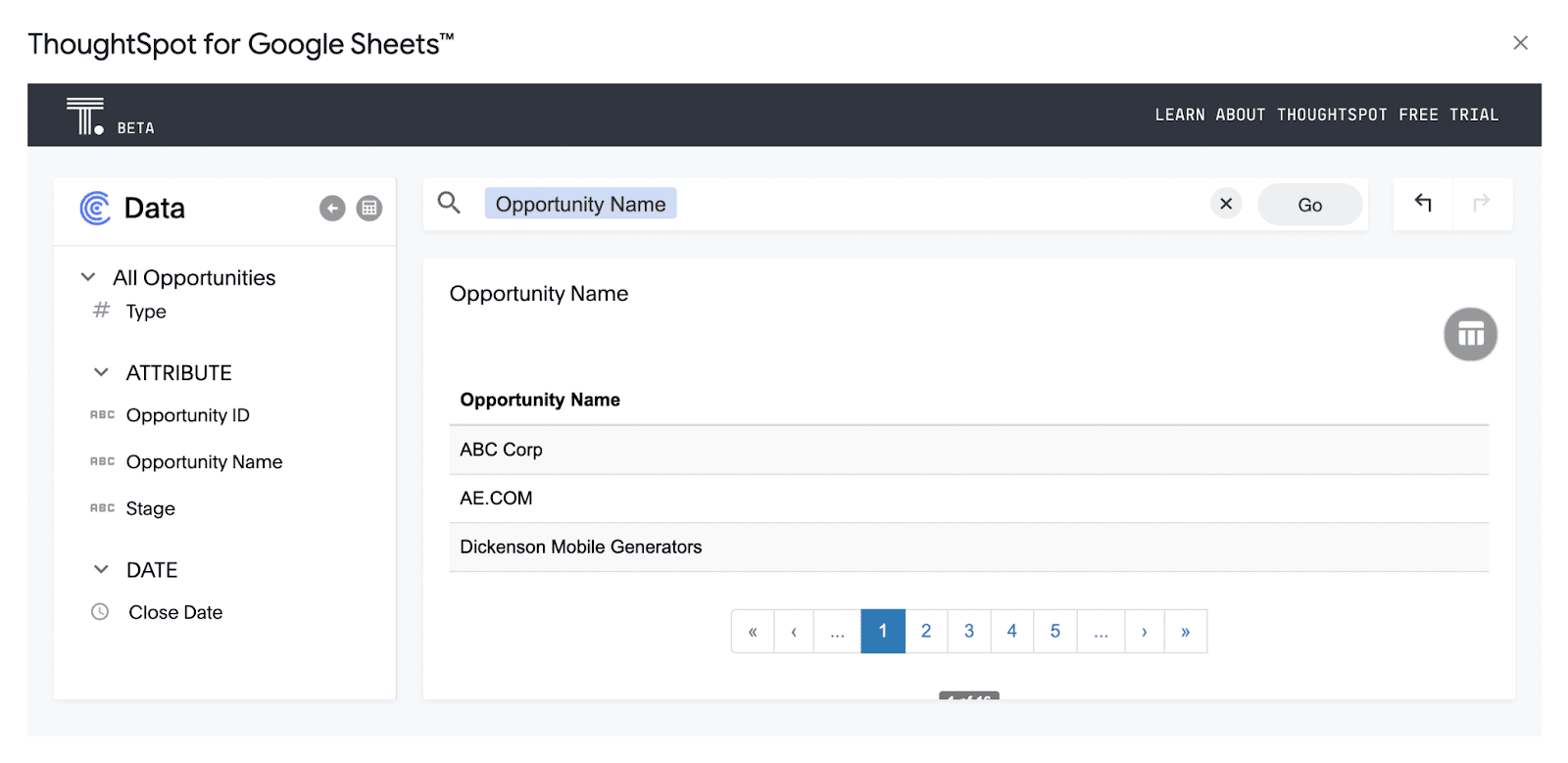The width and height of the screenshot is (1568, 763).
Task: Collapse the All Opportunities tree
Action: pos(88,277)
